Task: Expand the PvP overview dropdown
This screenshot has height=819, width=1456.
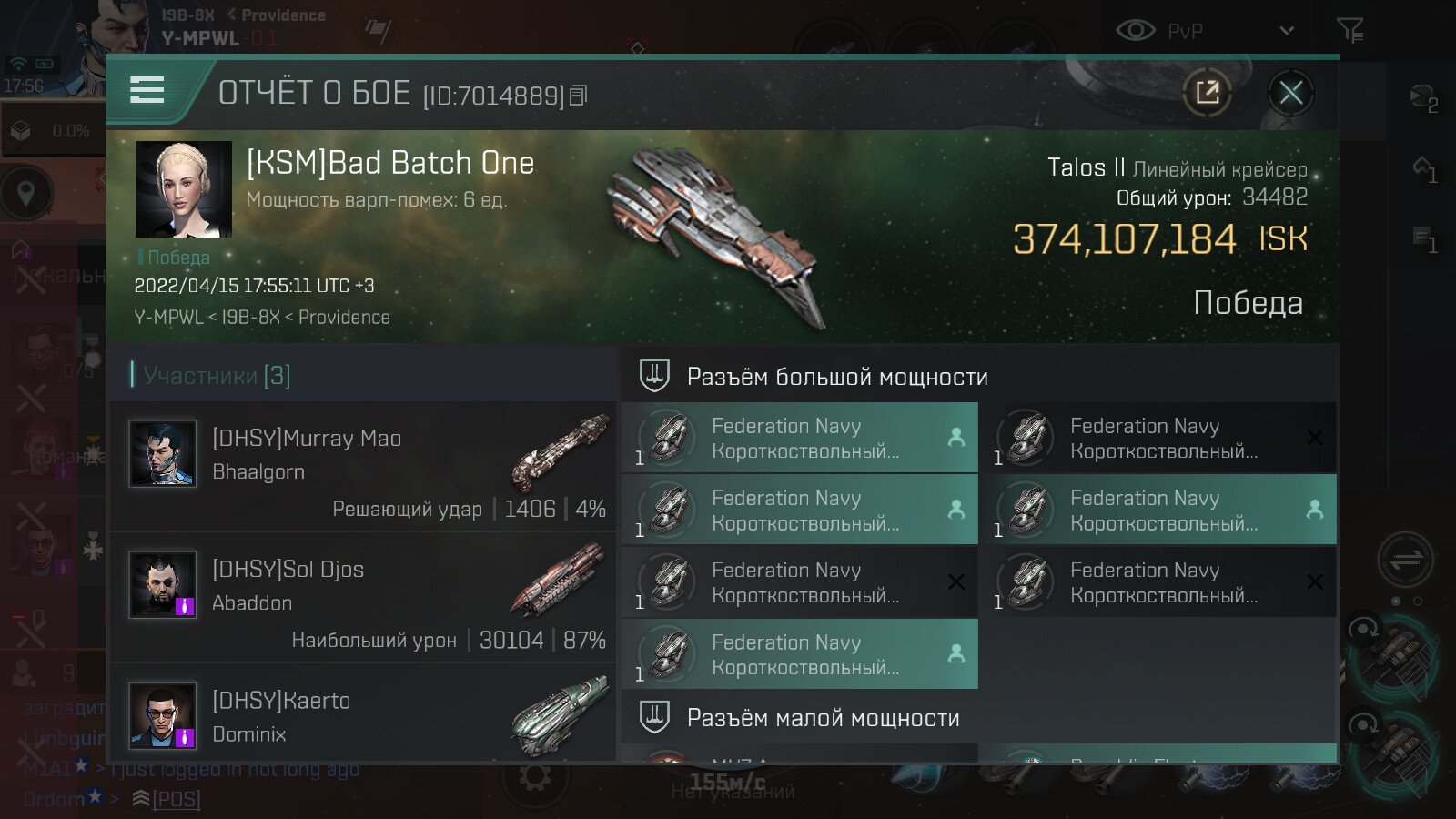Action: pos(1286,31)
